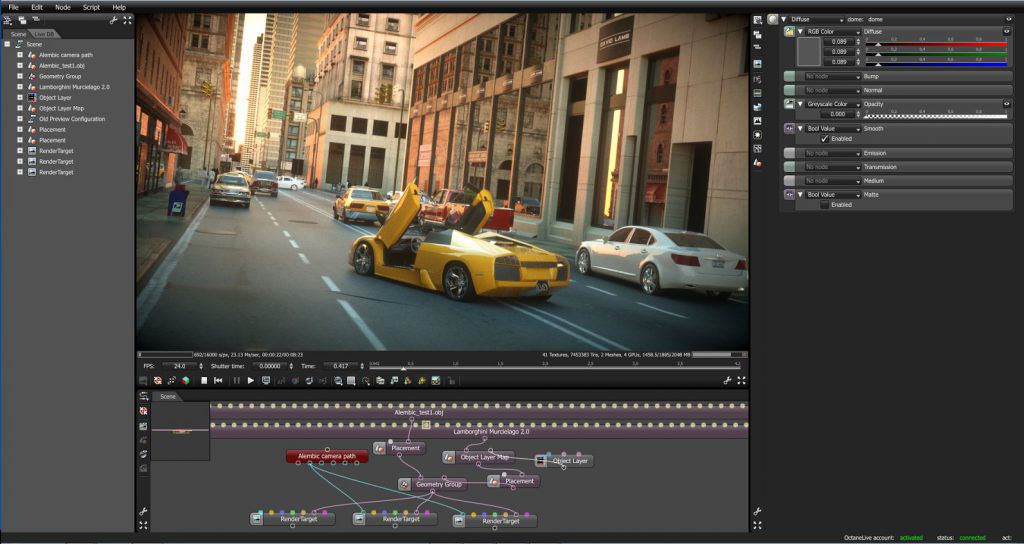Open the node inspector wrench settings
This screenshot has height=544, width=1024.
click(758, 511)
